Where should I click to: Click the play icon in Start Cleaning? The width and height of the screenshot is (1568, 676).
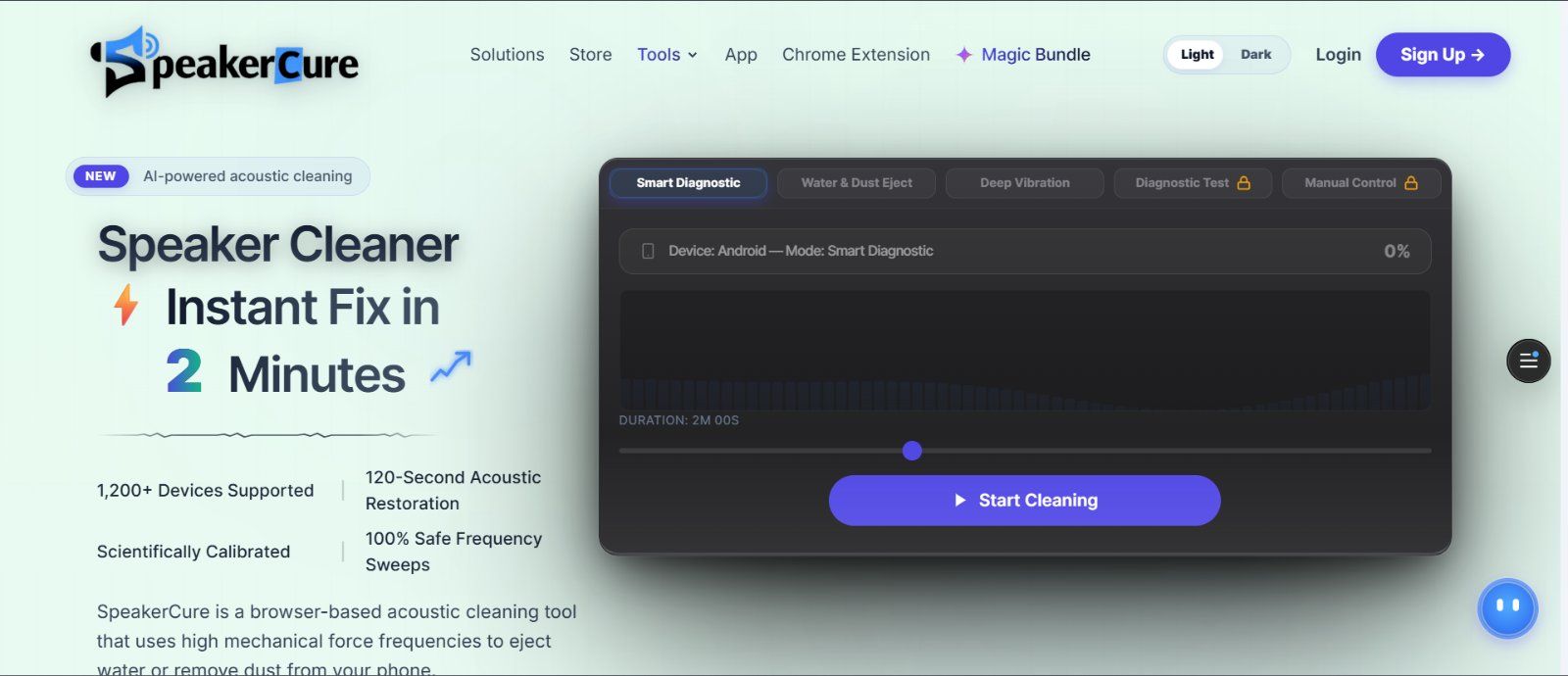(960, 501)
